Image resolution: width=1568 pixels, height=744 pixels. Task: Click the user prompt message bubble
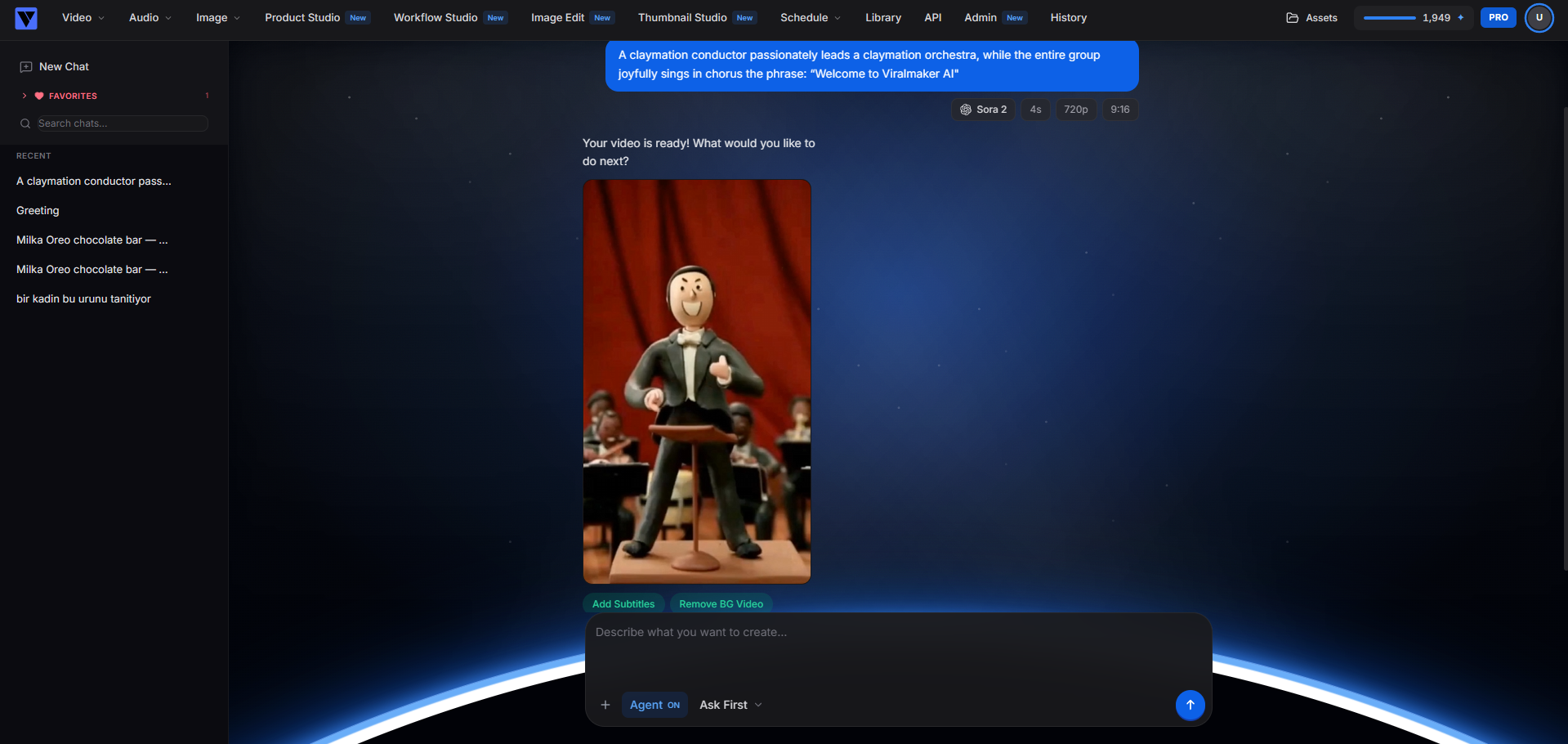[872, 65]
